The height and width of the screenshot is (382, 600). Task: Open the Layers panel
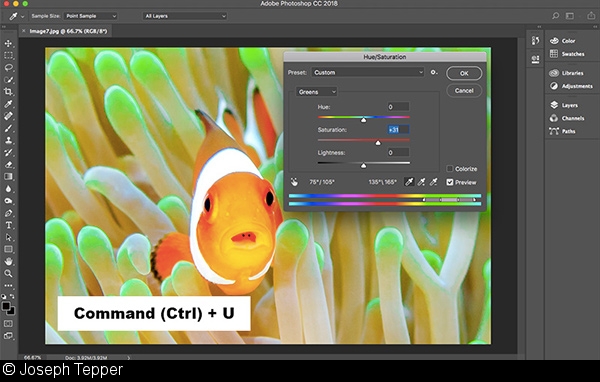click(x=564, y=105)
